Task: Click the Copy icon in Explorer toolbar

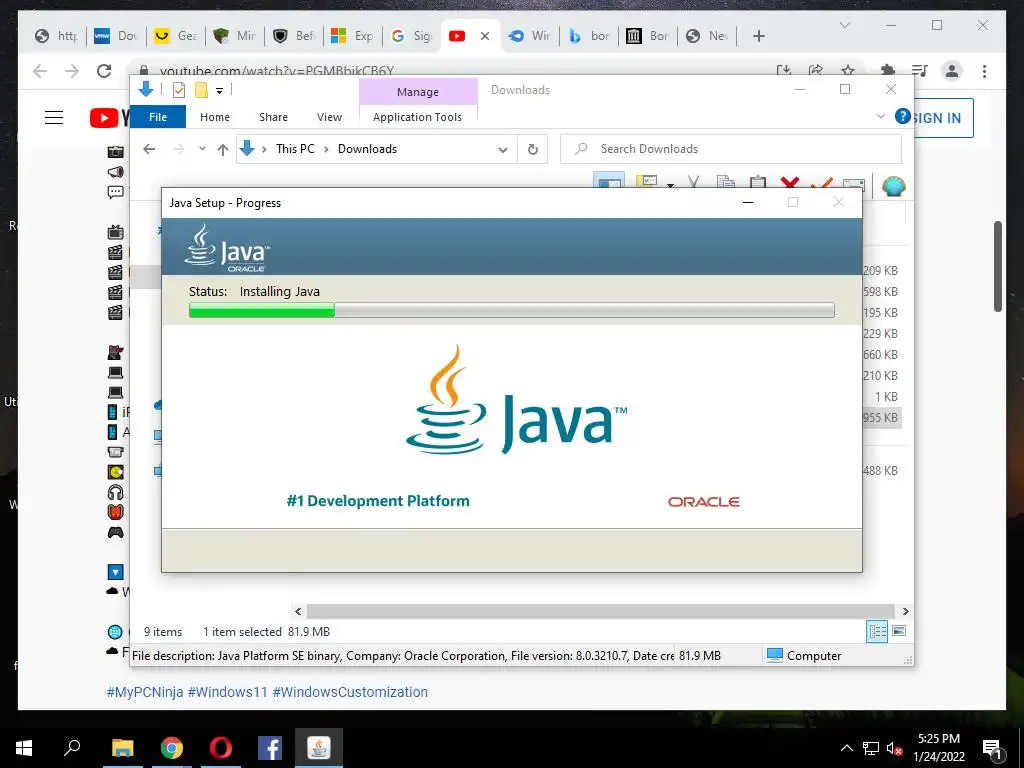Action: click(725, 182)
